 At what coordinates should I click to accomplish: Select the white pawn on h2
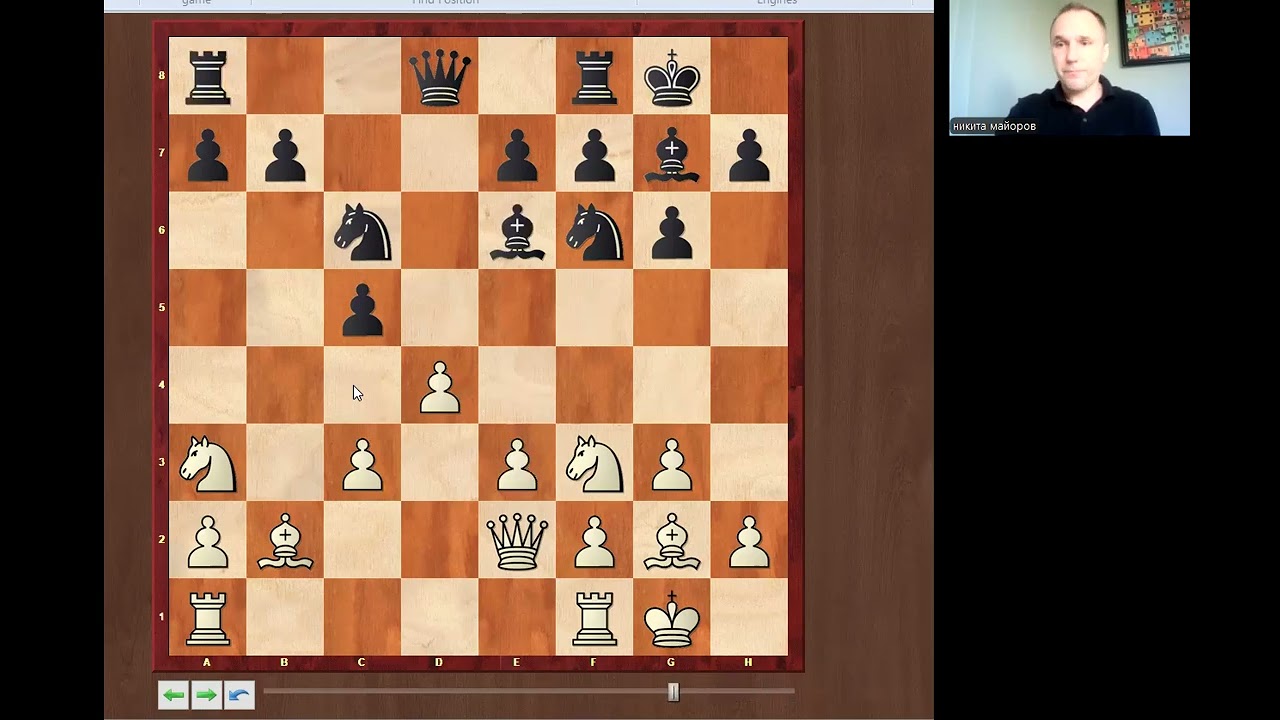tap(749, 542)
